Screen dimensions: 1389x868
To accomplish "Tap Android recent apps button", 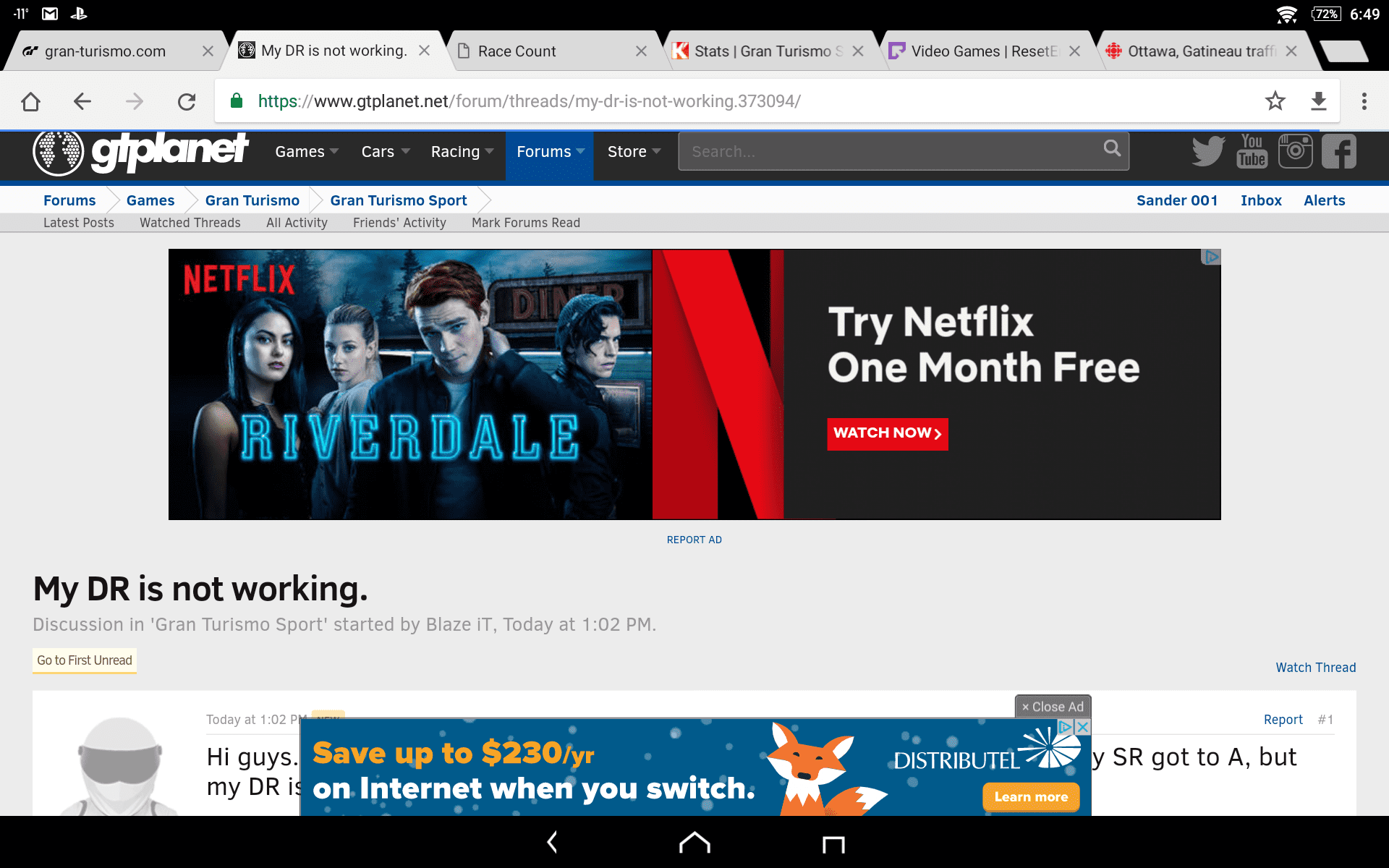I will pyautogui.click(x=833, y=843).
